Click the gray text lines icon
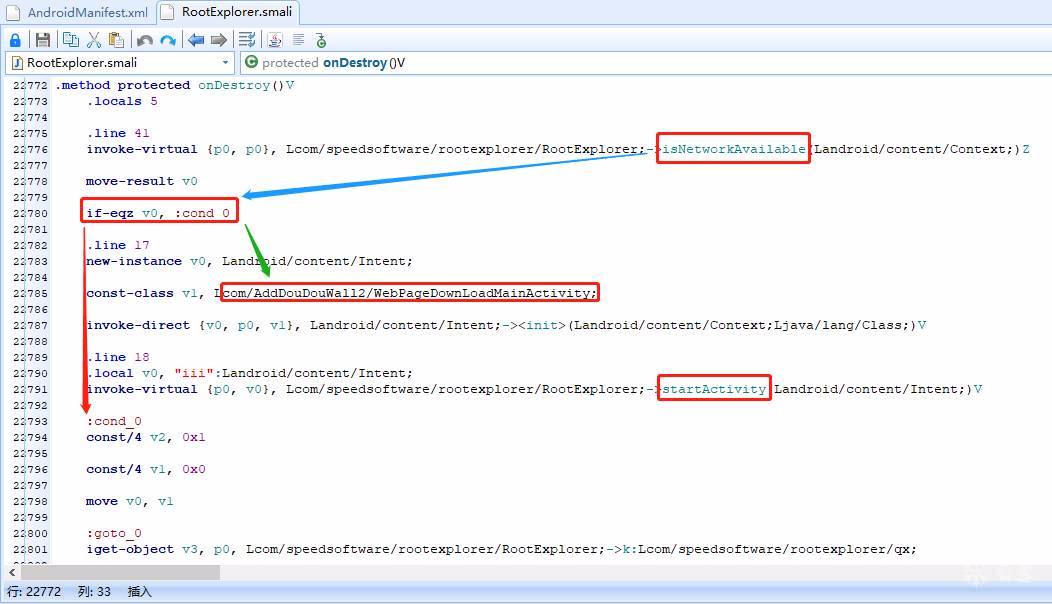 click(298, 40)
